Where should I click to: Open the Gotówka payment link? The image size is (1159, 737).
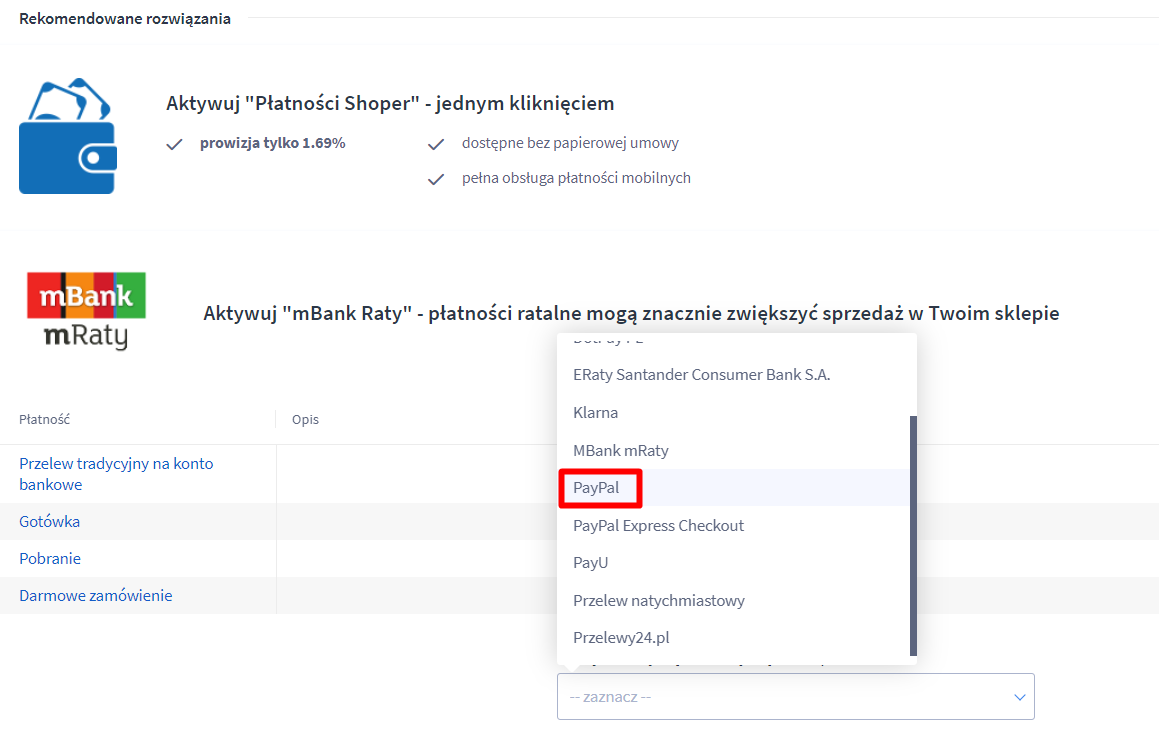50,521
